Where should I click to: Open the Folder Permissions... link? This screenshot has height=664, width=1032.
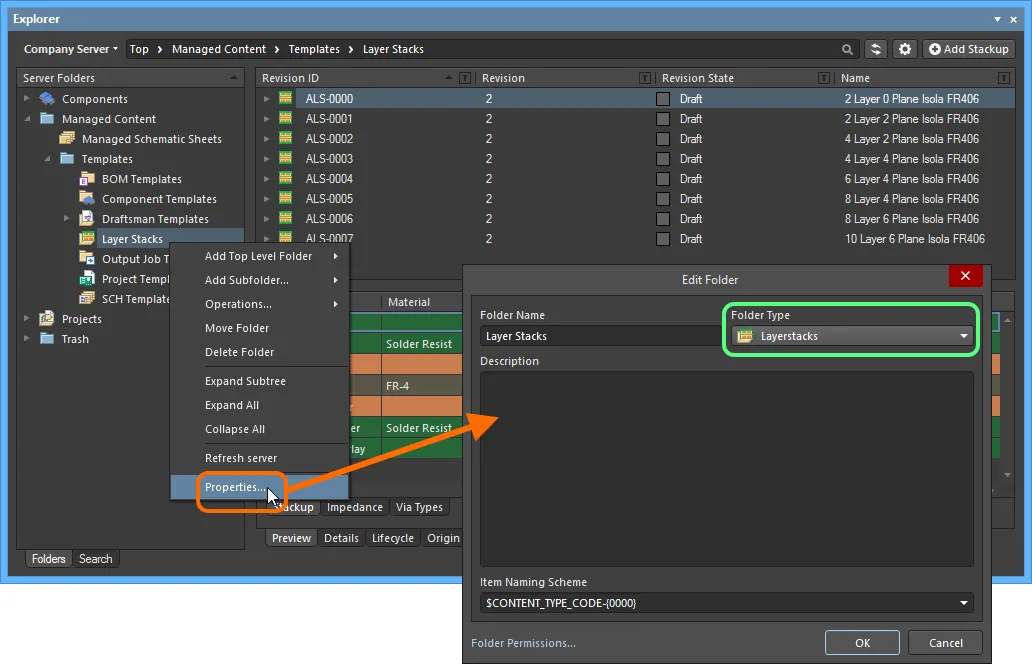pyautogui.click(x=523, y=643)
